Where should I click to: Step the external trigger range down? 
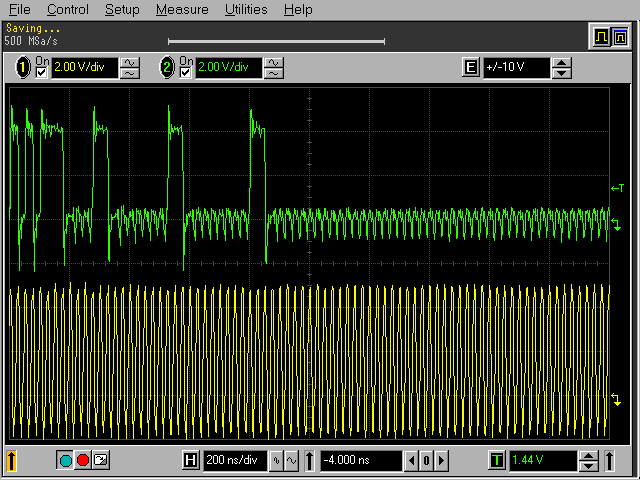[x=562, y=73]
